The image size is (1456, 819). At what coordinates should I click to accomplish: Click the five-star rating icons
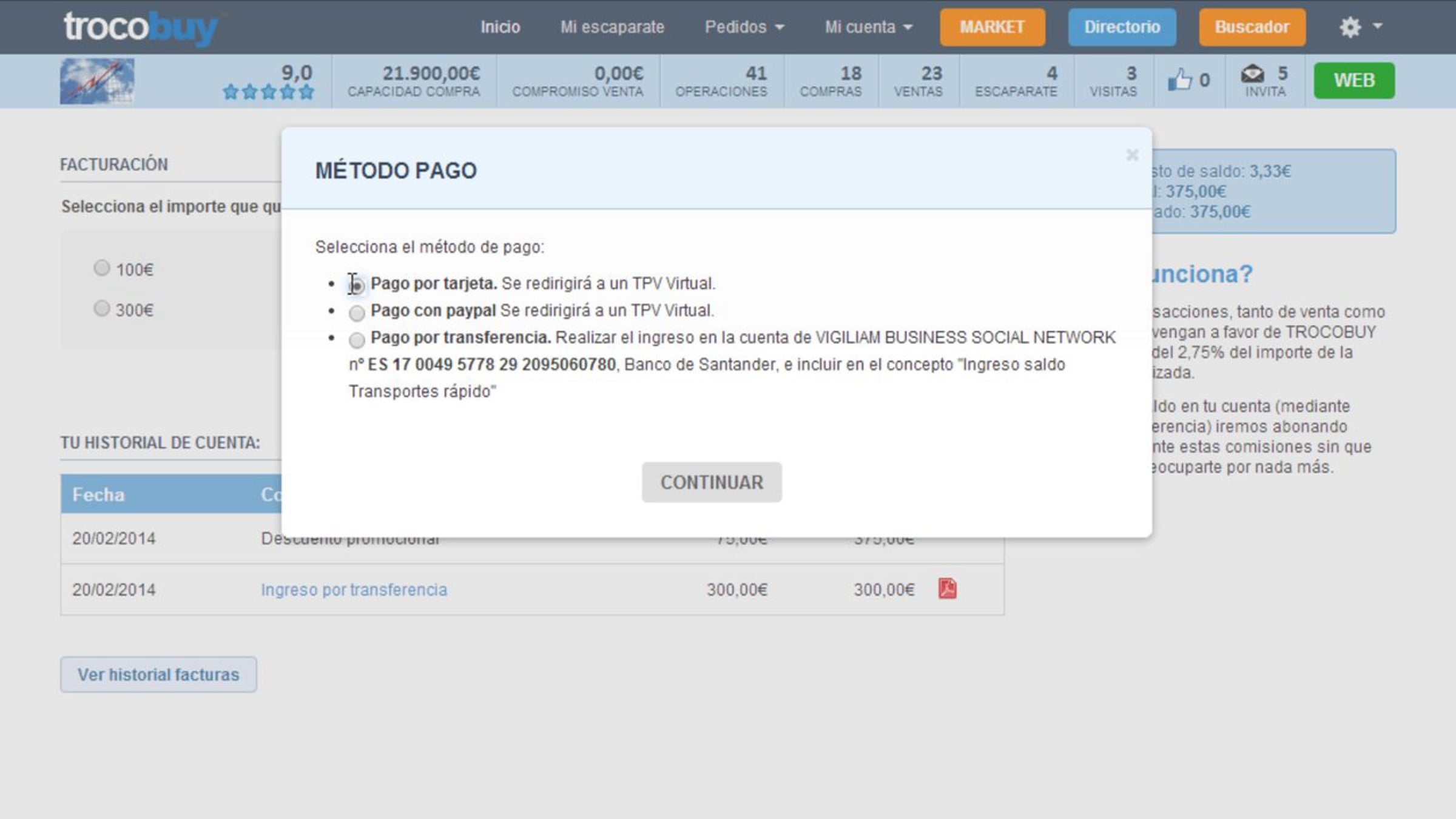click(x=268, y=92)
